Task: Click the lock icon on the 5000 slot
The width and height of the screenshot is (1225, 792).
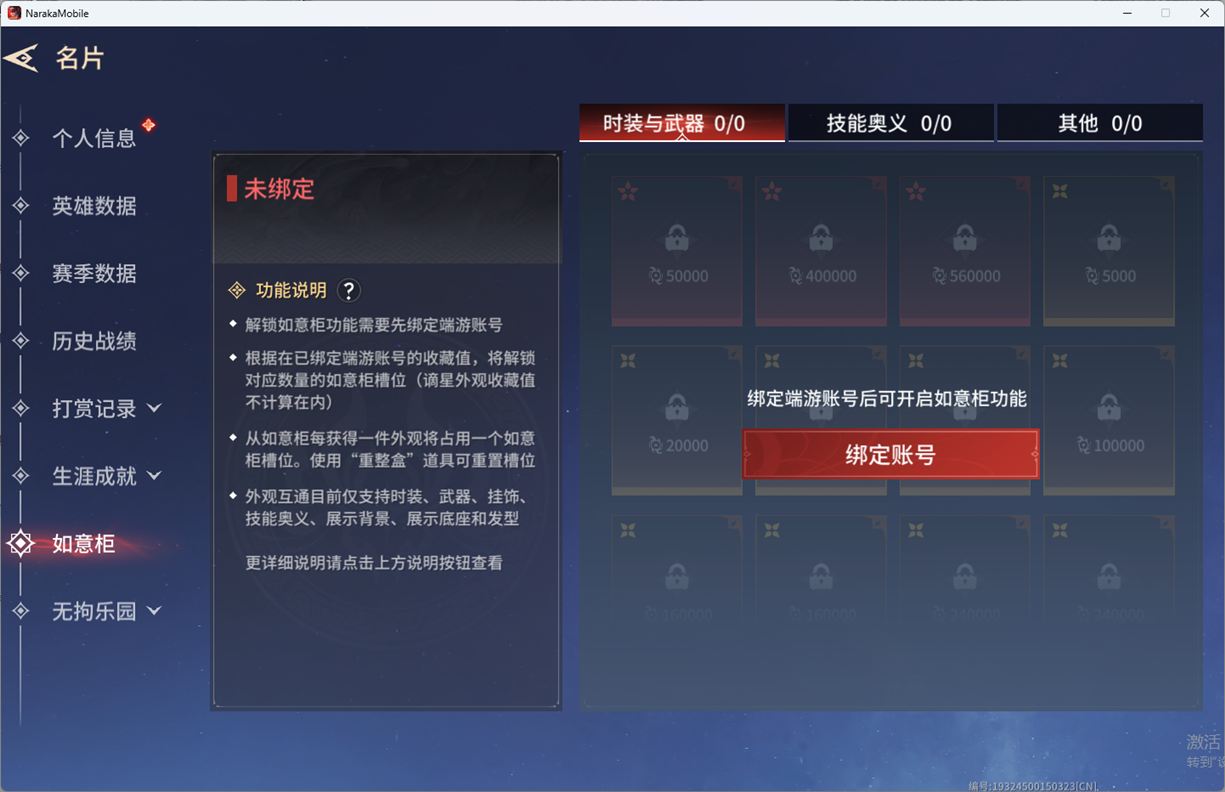Action: [1109, 239]
